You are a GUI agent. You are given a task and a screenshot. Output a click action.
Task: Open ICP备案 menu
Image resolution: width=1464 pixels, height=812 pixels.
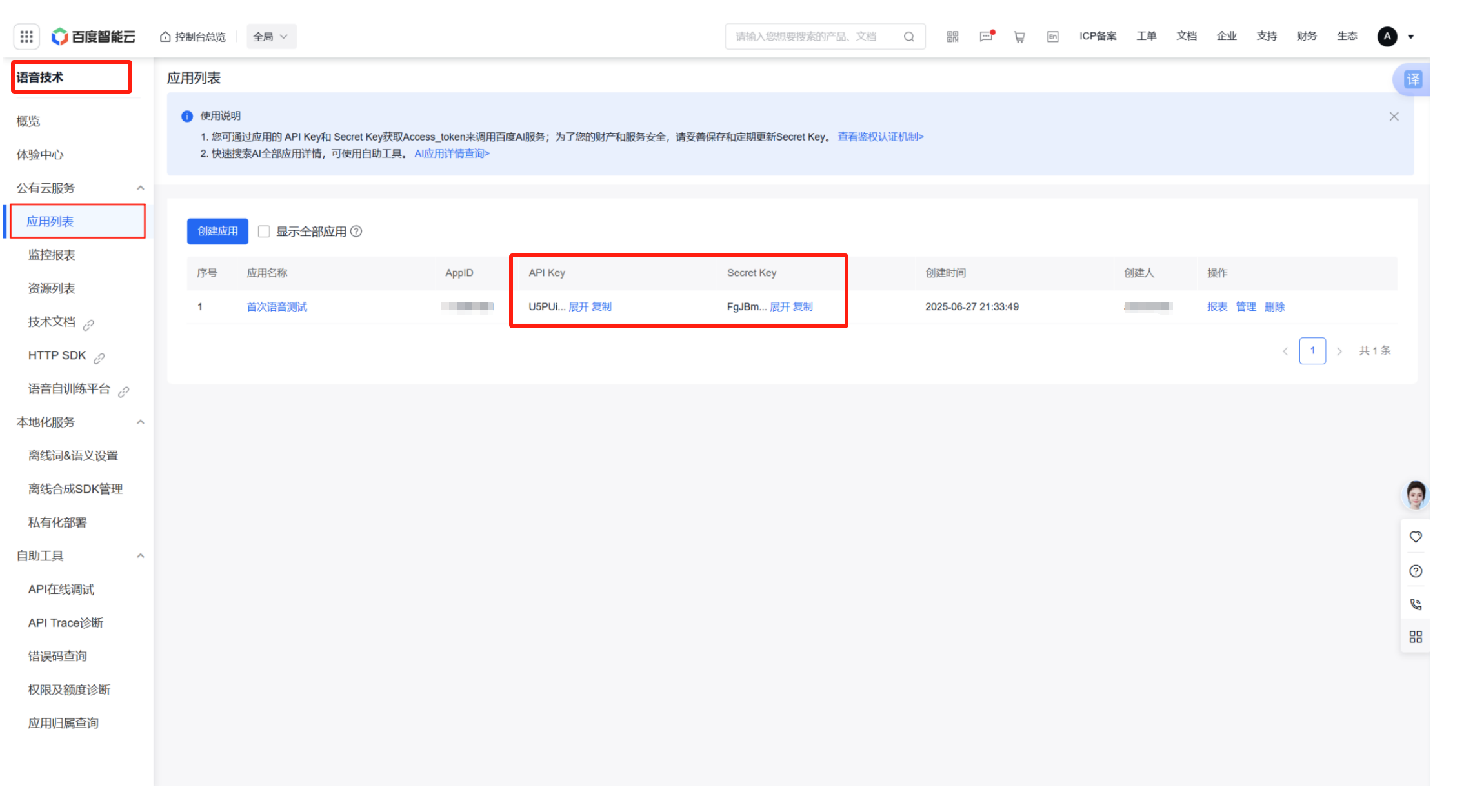point(1098,36)
